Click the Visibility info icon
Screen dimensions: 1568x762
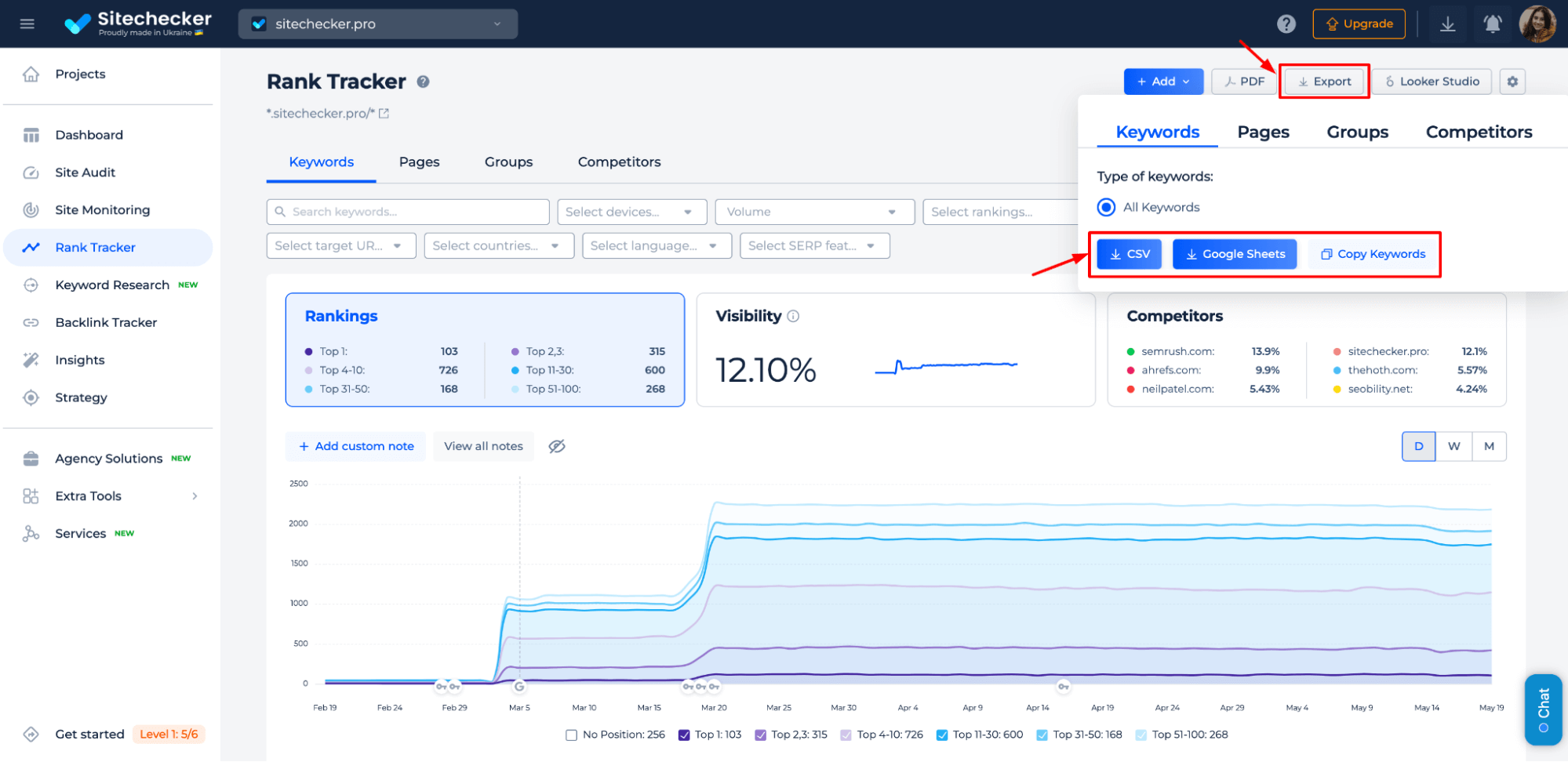tap(793, 316)
